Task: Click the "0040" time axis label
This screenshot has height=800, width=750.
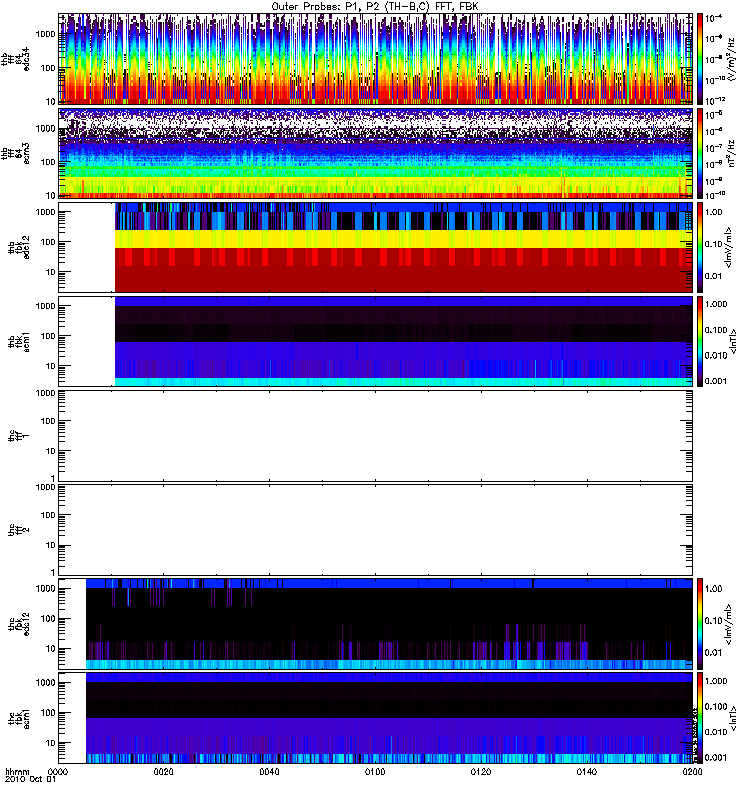Action: [x=269, y=771]
